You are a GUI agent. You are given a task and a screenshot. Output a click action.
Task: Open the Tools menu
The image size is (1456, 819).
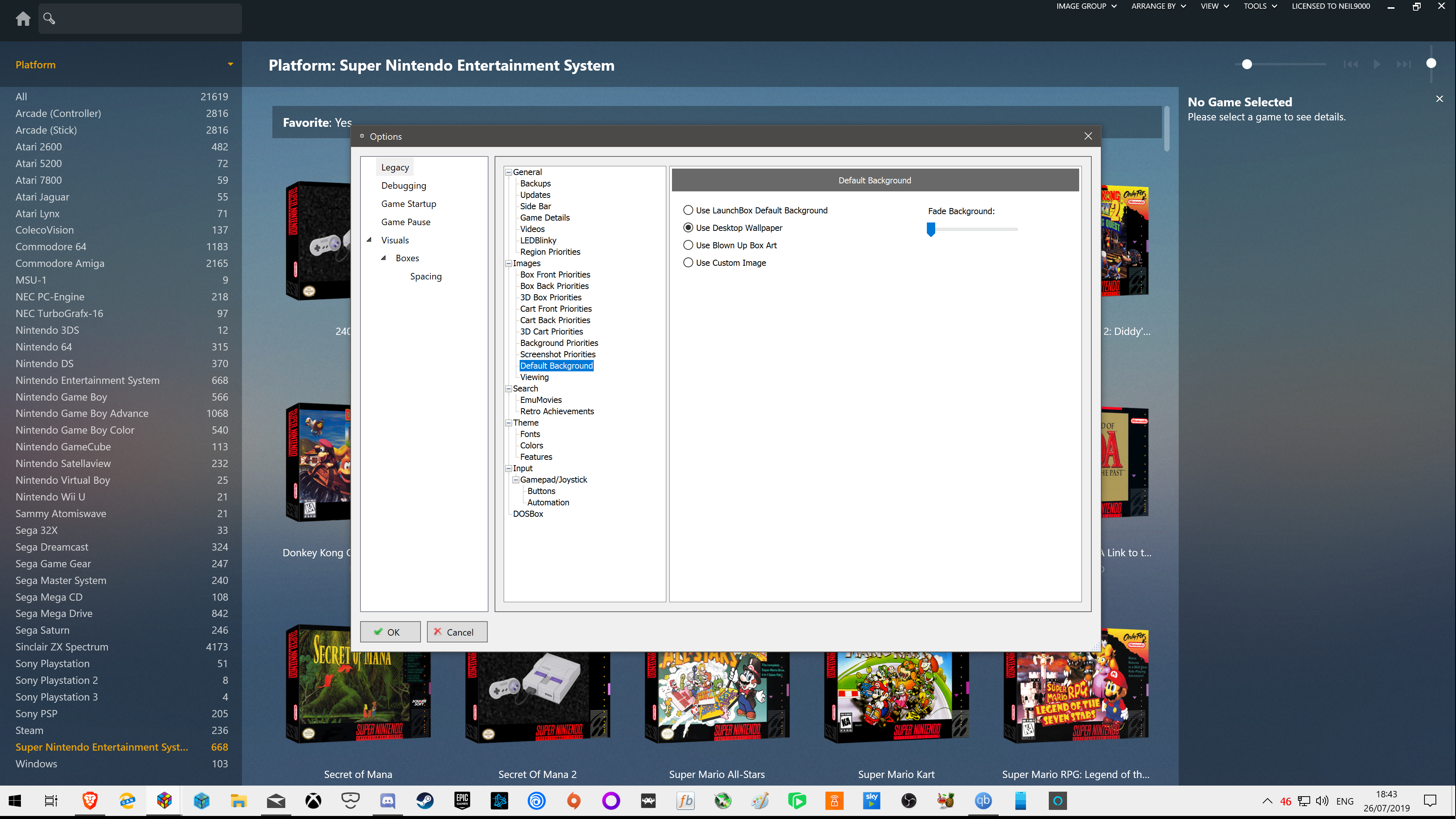(1260, 6)
